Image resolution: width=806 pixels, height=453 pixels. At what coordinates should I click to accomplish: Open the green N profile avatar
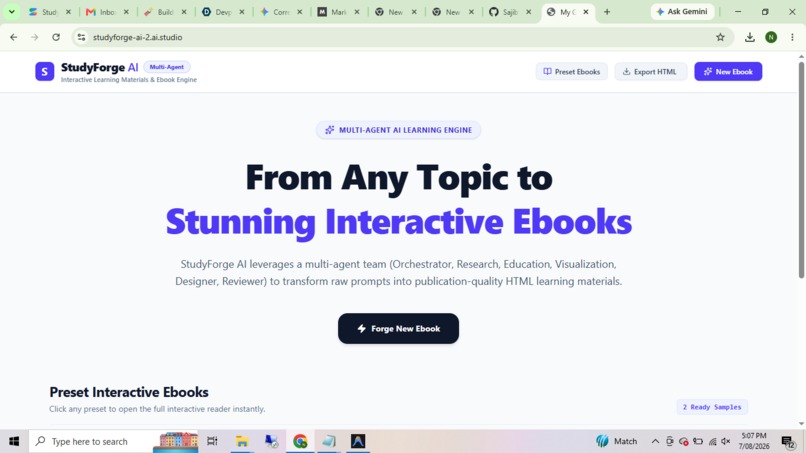(771, 37)
